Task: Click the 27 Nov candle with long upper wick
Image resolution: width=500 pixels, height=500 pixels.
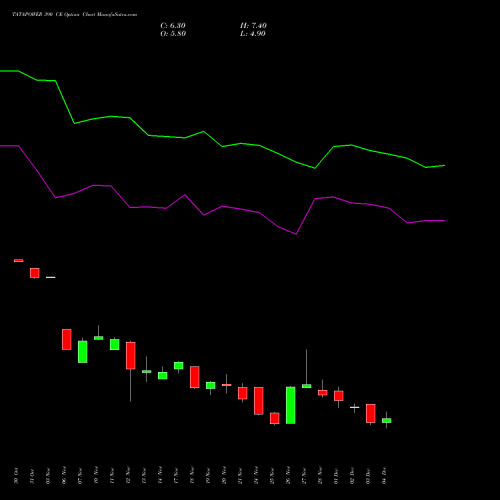Action: pos(307,386)
